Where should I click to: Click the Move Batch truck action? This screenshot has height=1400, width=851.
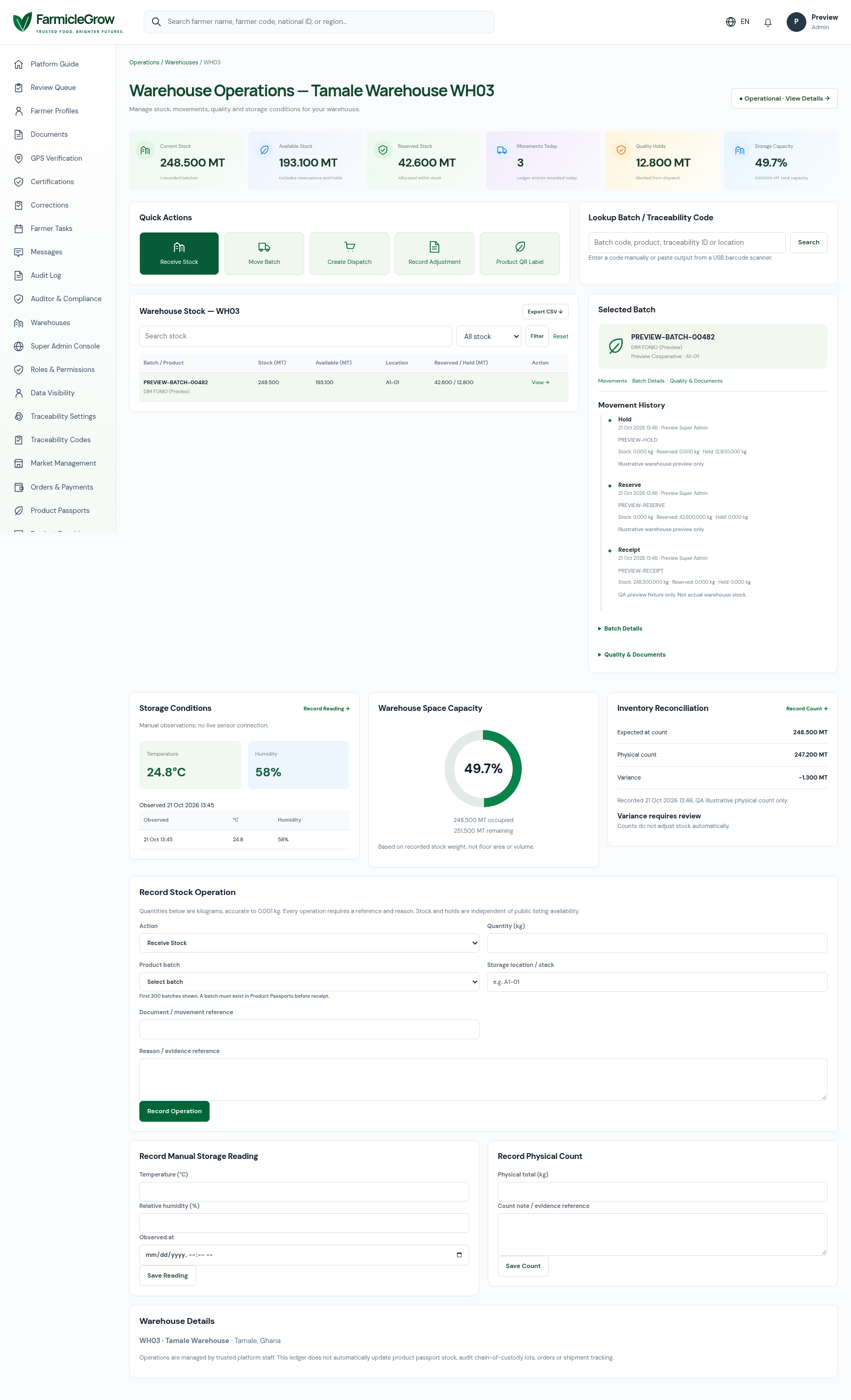(264, 253)
